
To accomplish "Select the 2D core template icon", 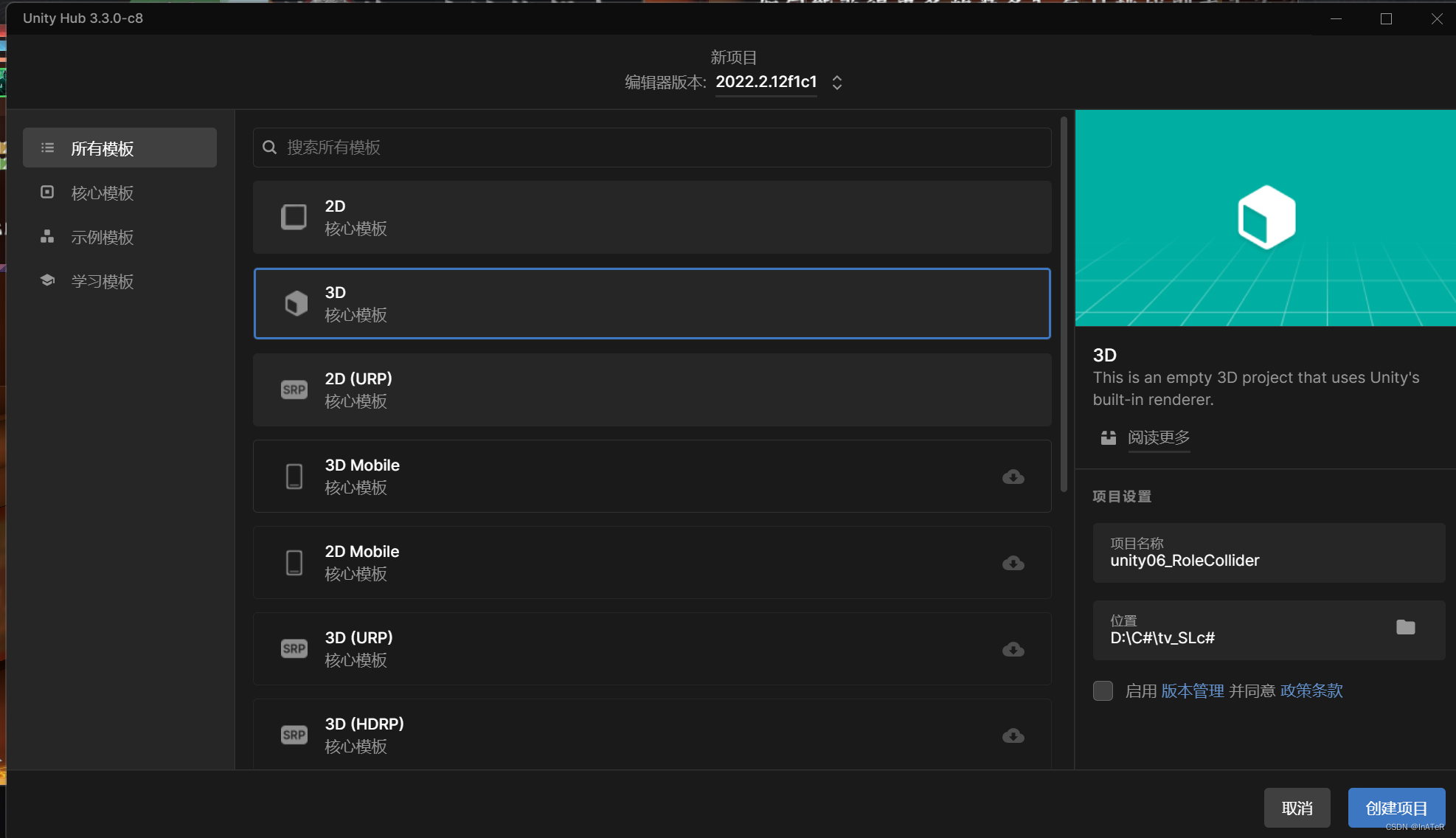I will pos(294,216).
